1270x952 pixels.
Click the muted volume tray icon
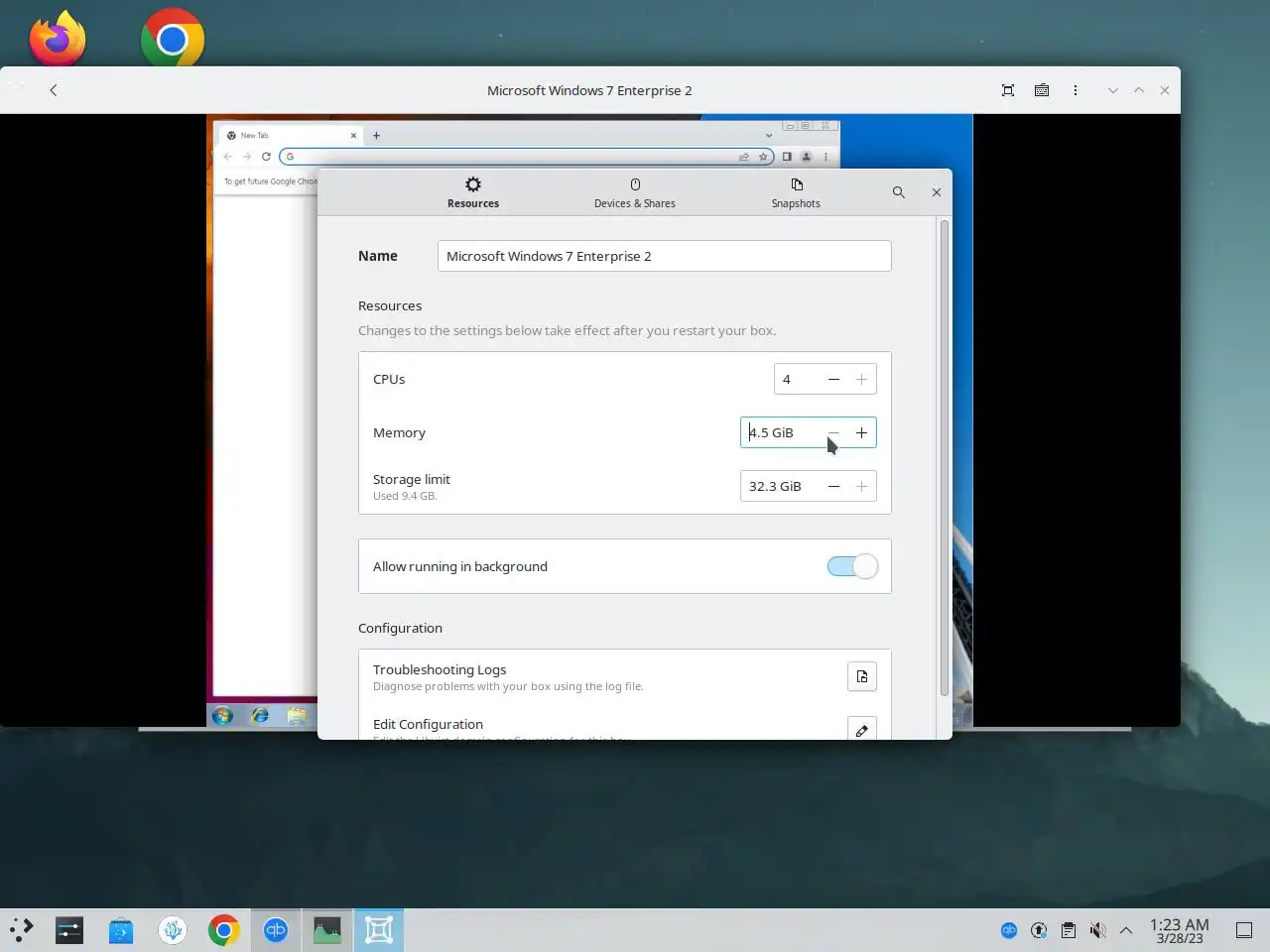pyautogui.click(x=1097, y=930)
